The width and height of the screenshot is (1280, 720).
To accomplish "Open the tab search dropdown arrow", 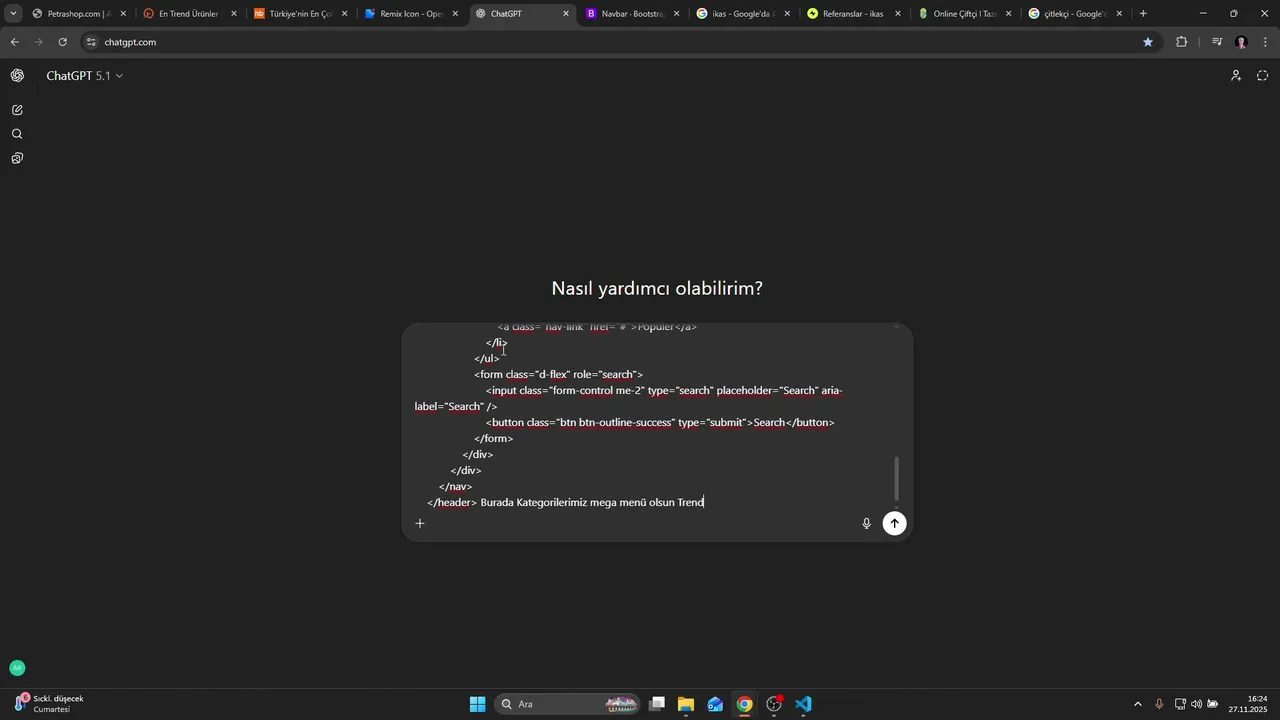I will point(13,14).
